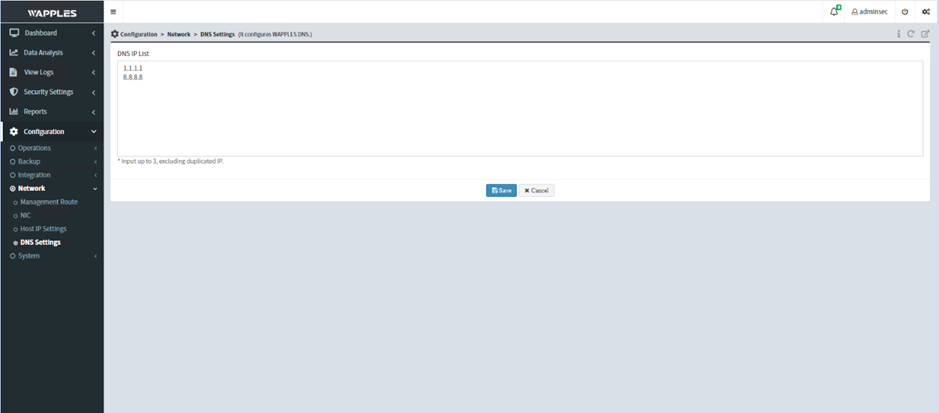Cancel the DNS changes
This screenshot has height=413, width=939.
[536, 190]
